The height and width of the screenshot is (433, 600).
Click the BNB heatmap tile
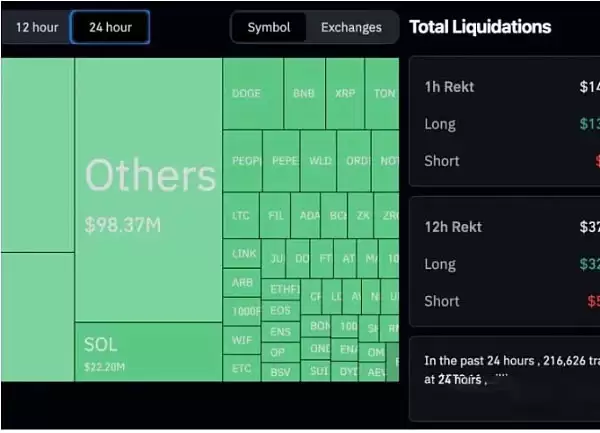tap(304, 93)
